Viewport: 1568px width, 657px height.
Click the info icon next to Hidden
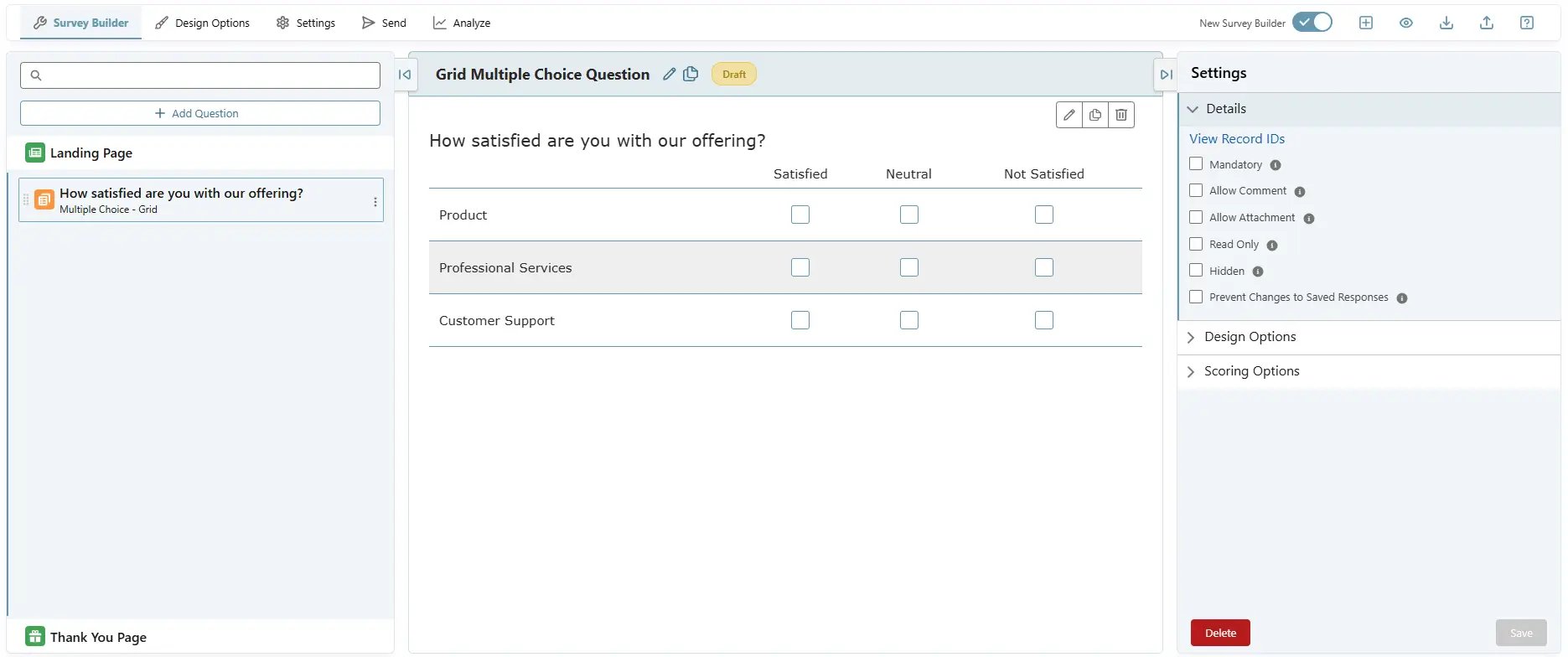click(x=1258, y=272)
